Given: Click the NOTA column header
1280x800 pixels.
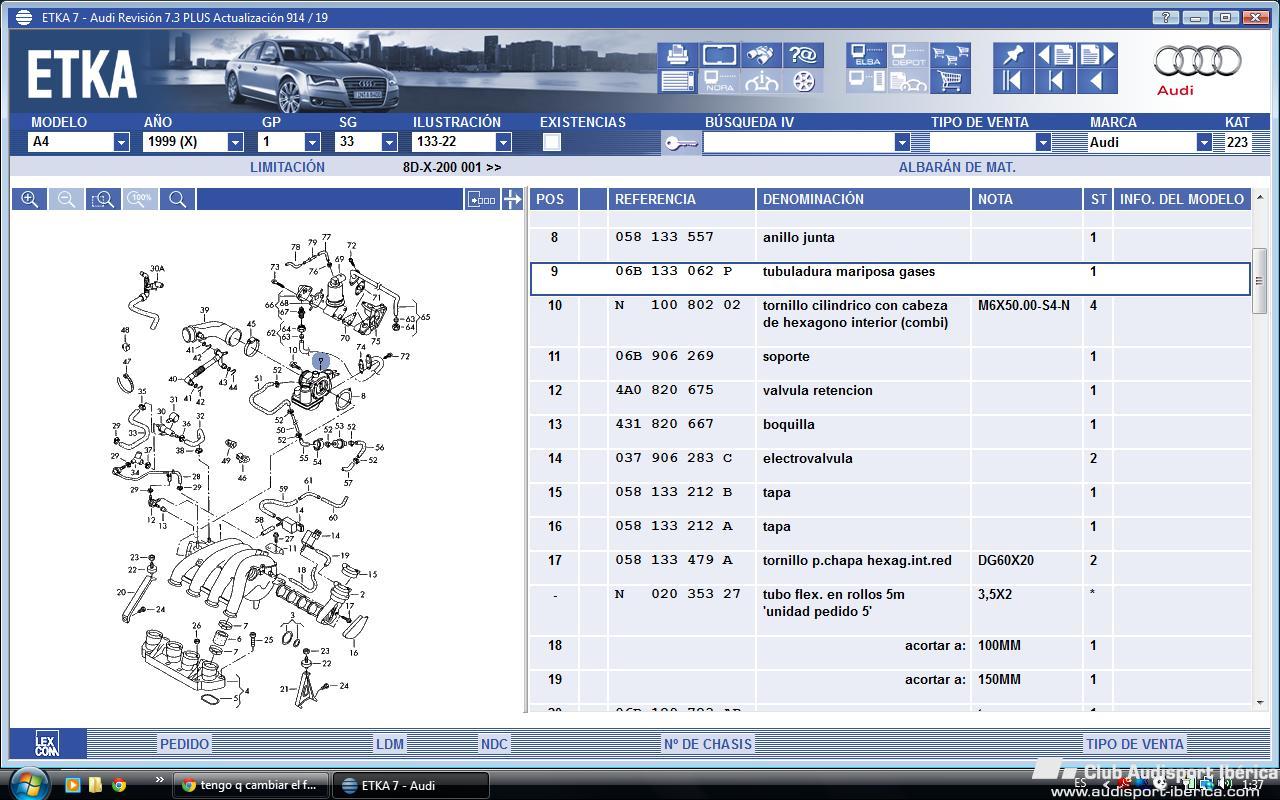Looking at the screenshot, I should [x=1027, y=199].
